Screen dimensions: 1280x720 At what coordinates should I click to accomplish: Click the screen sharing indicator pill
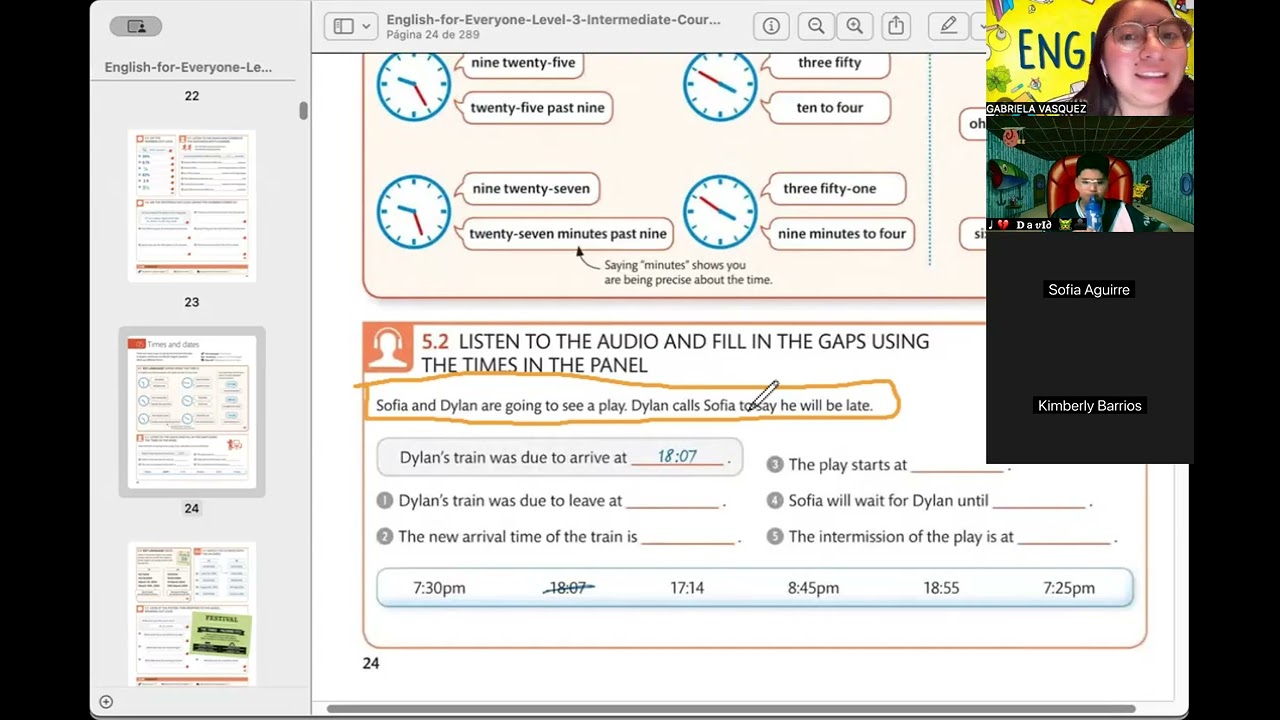tap(136, 27)
